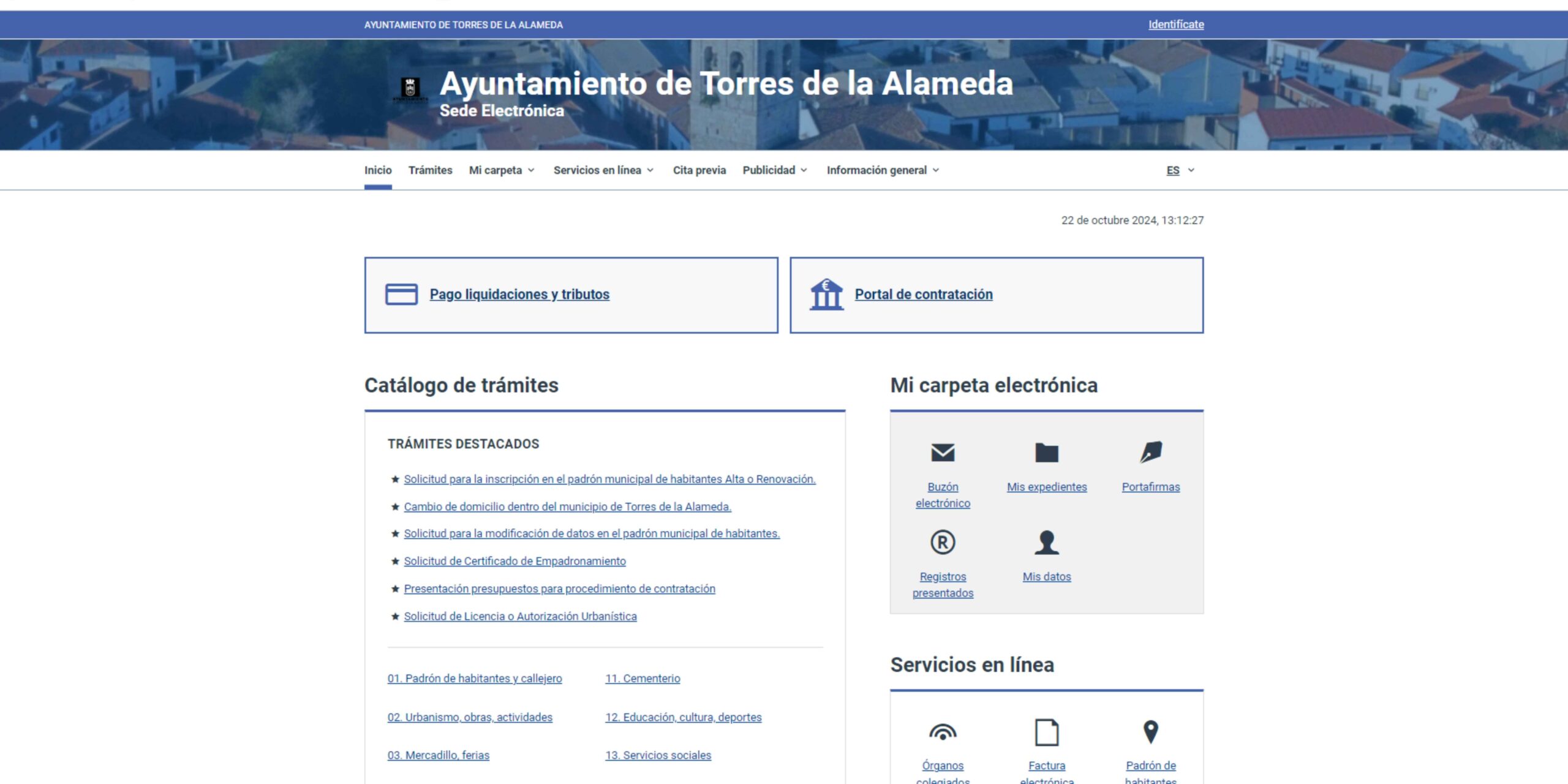Open Solicitud de Certificado de Empadronamiento
1568x784 pixels.
tap(514, 560)
